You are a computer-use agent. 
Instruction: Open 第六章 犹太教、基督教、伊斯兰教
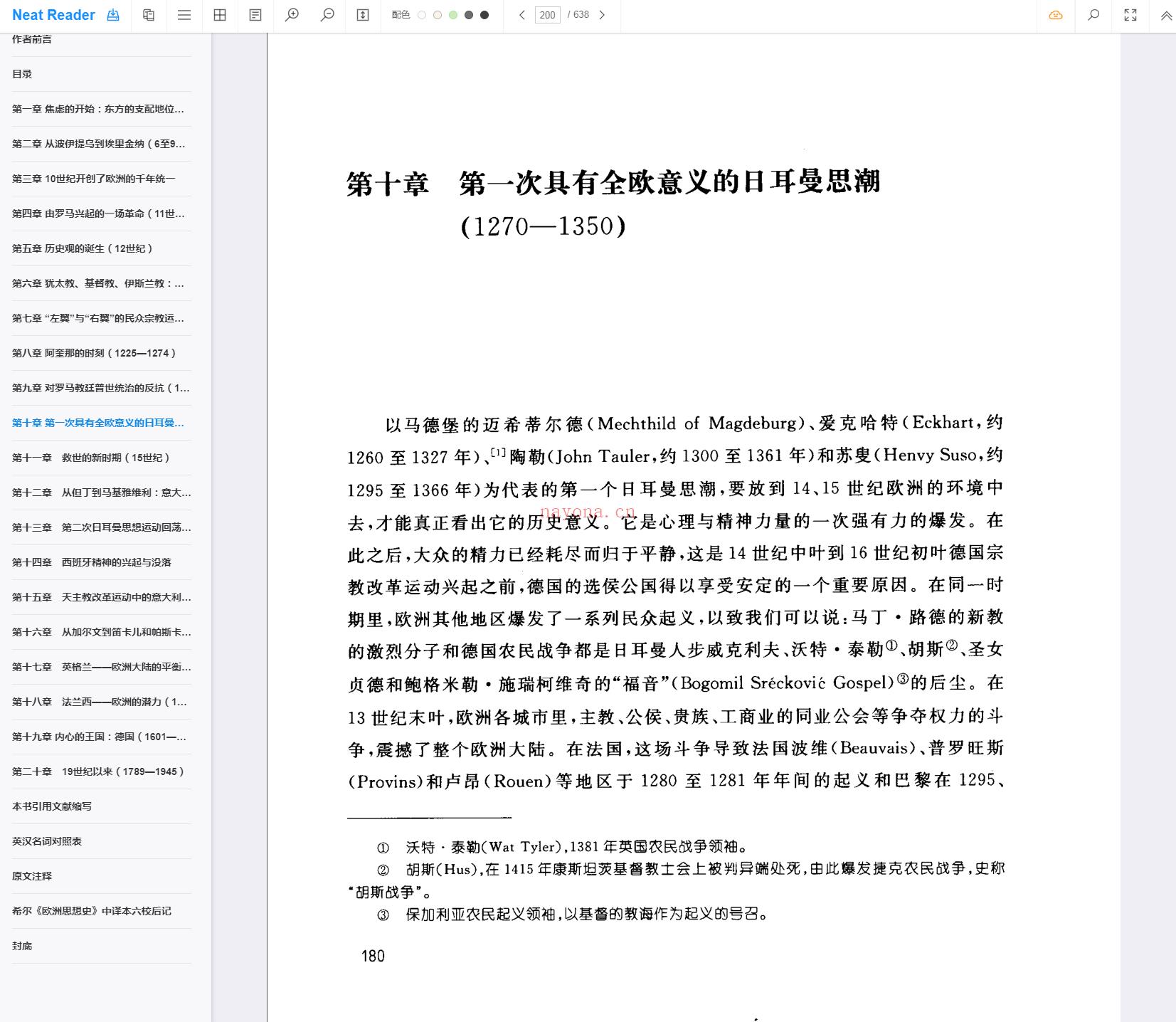[x=101, y=283]
